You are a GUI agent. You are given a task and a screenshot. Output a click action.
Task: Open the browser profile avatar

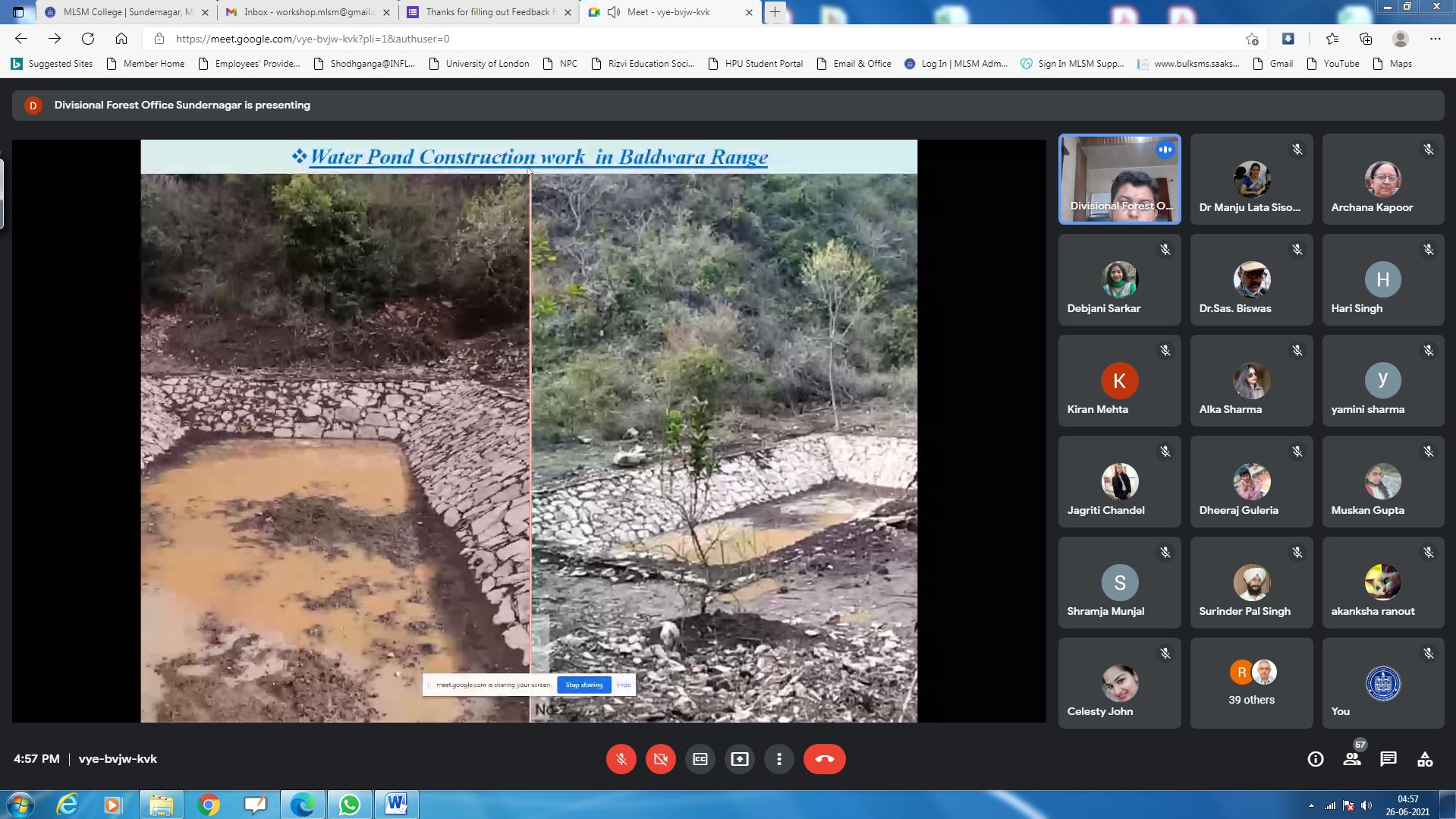pyautogui.click(x=1401, y=39)
